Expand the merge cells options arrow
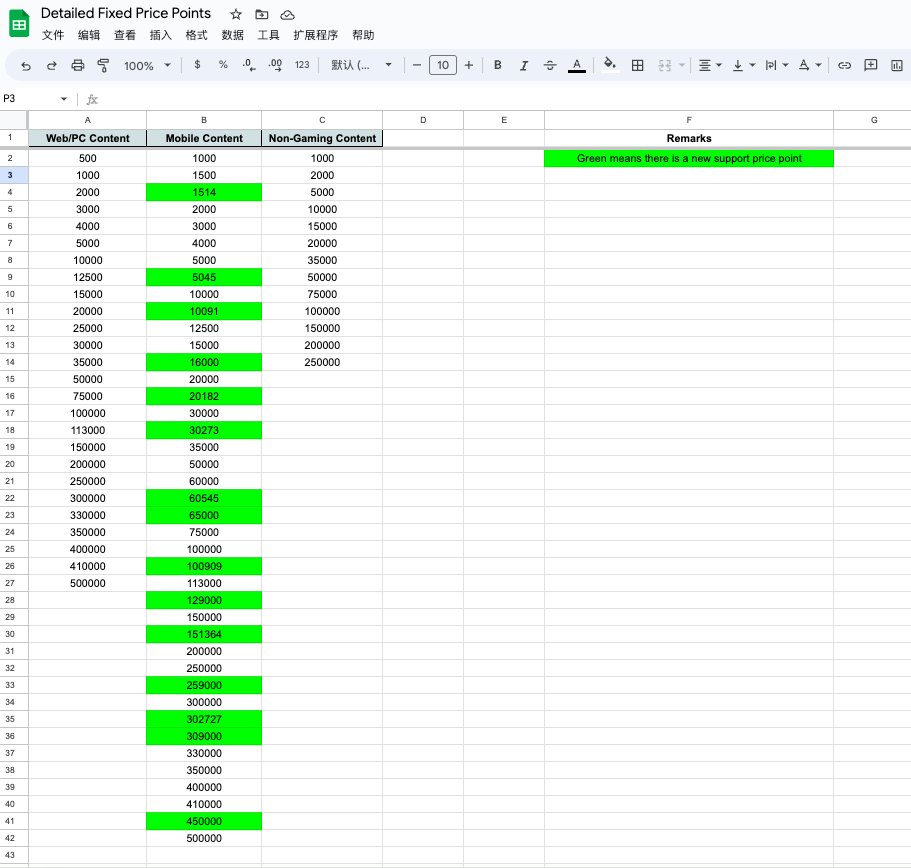 tap(682, 65)
